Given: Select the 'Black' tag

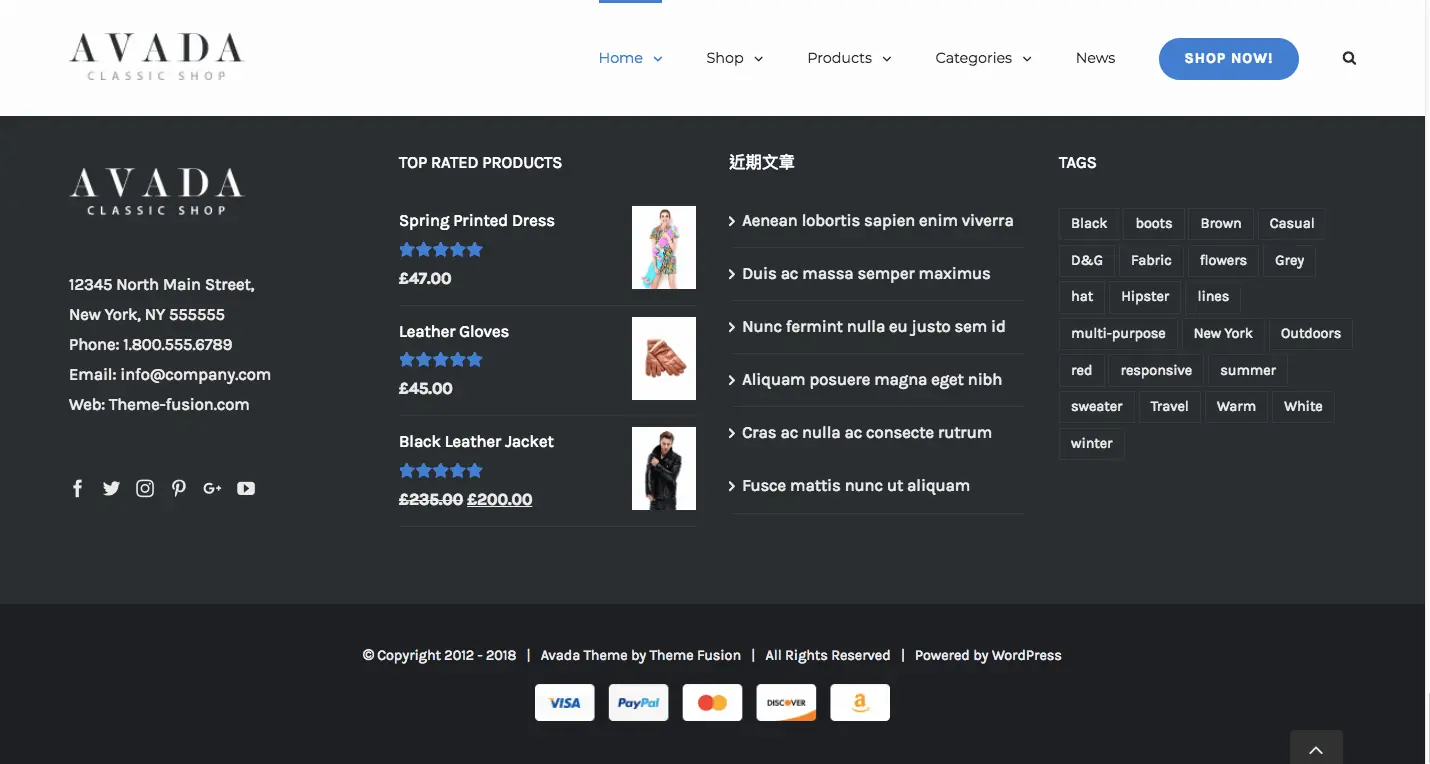Looking at the screenshot, I should (x=1089, y=224).
